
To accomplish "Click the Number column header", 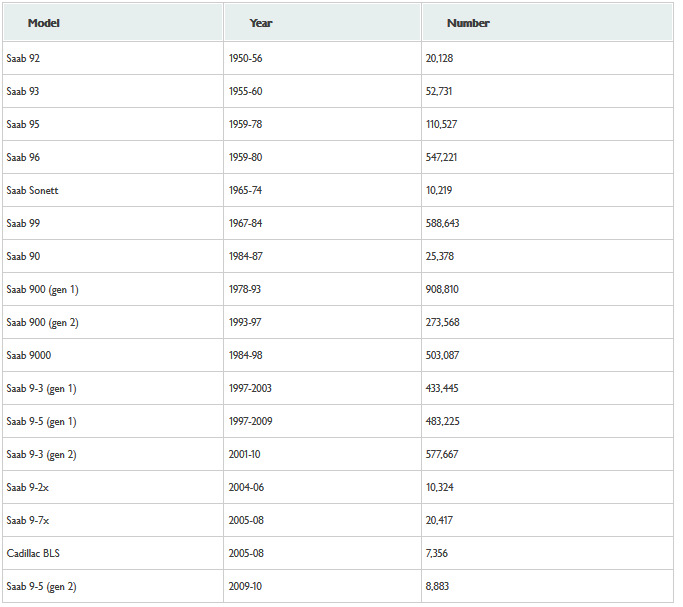I will tap(468, 23).
